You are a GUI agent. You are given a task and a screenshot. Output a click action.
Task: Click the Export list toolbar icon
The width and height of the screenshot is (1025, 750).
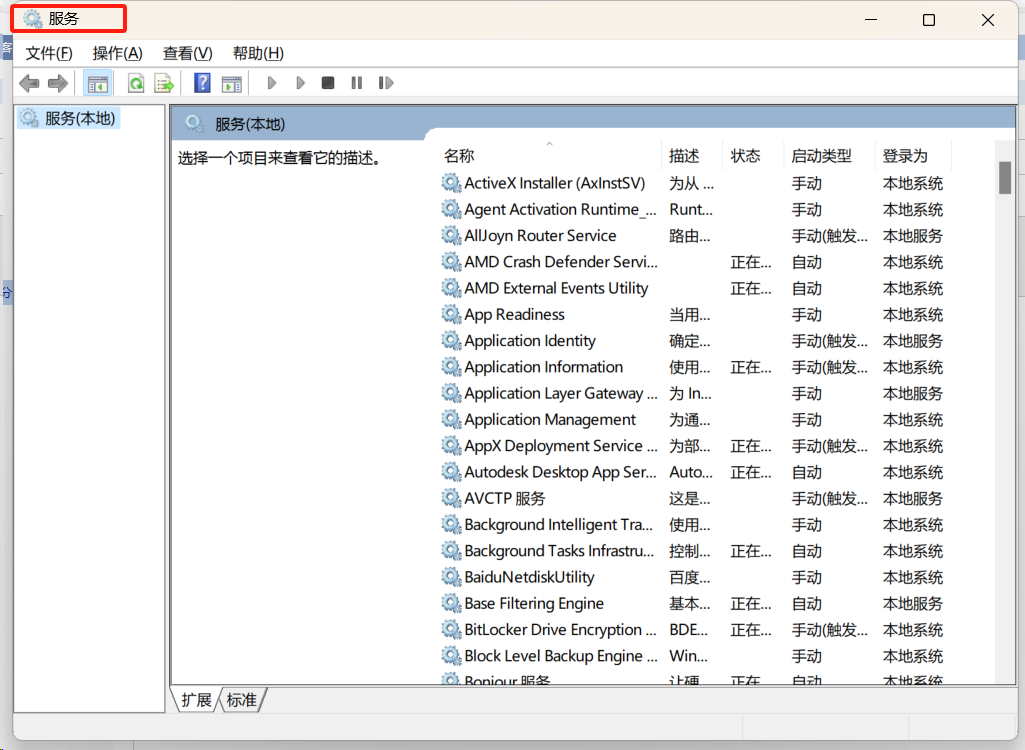coord(164,83)
